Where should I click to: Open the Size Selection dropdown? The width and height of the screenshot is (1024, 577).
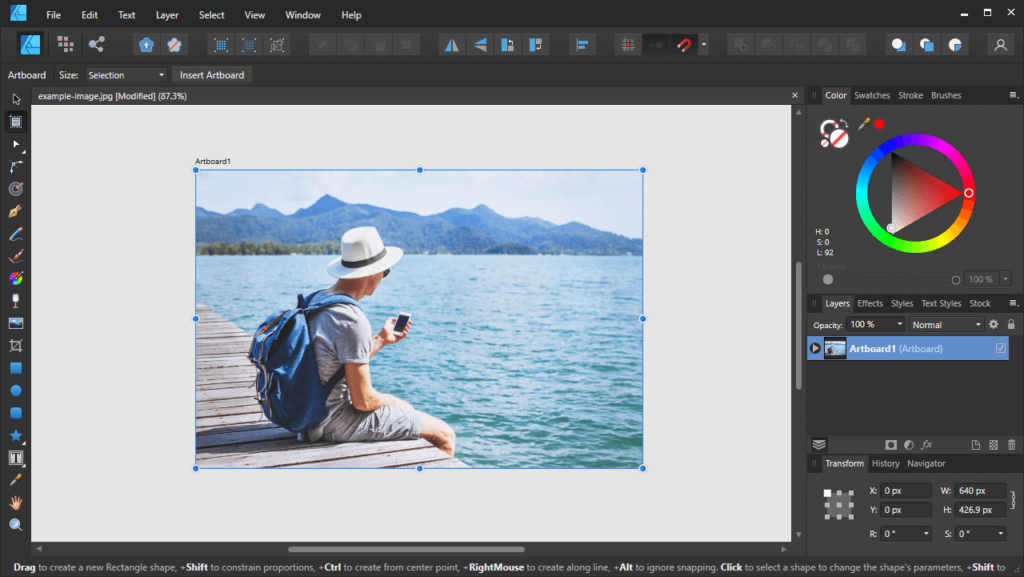tap(125, 75)
